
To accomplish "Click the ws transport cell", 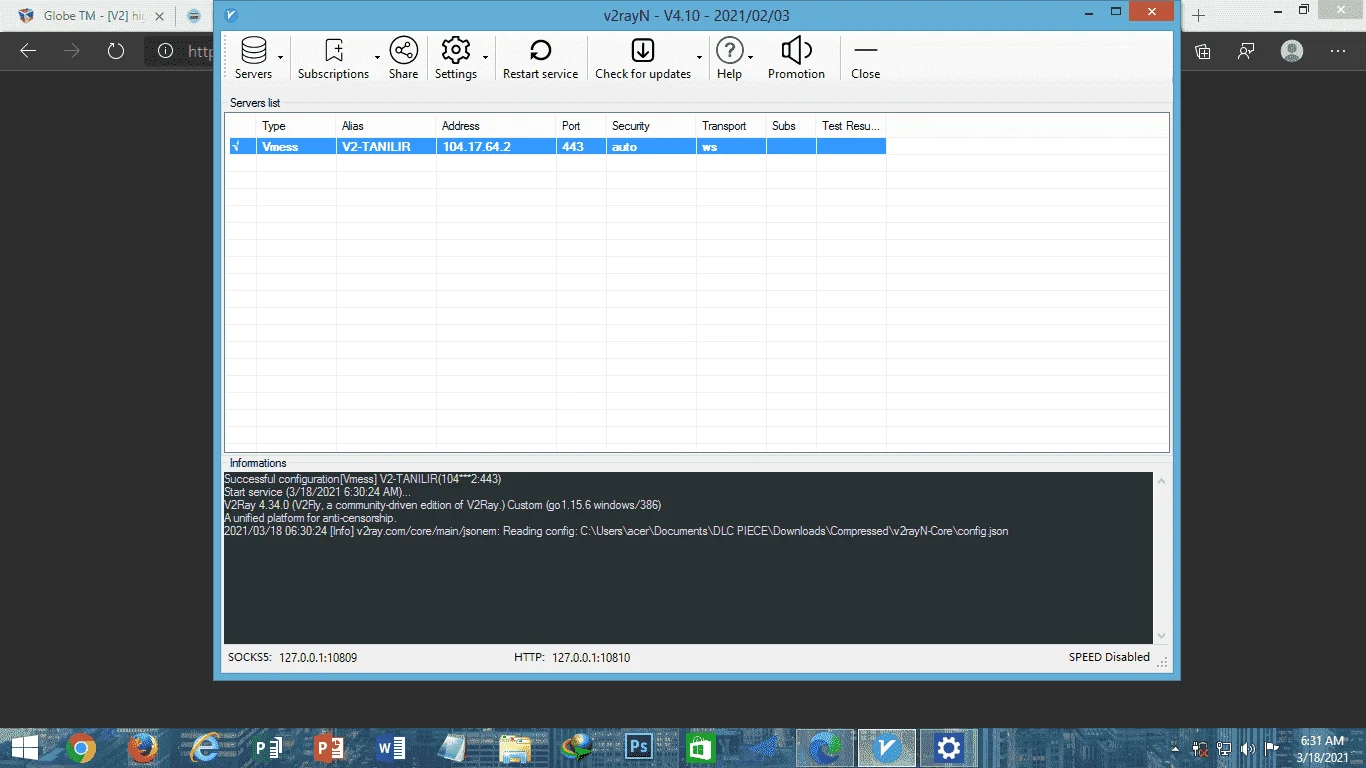I will [731, 147].
